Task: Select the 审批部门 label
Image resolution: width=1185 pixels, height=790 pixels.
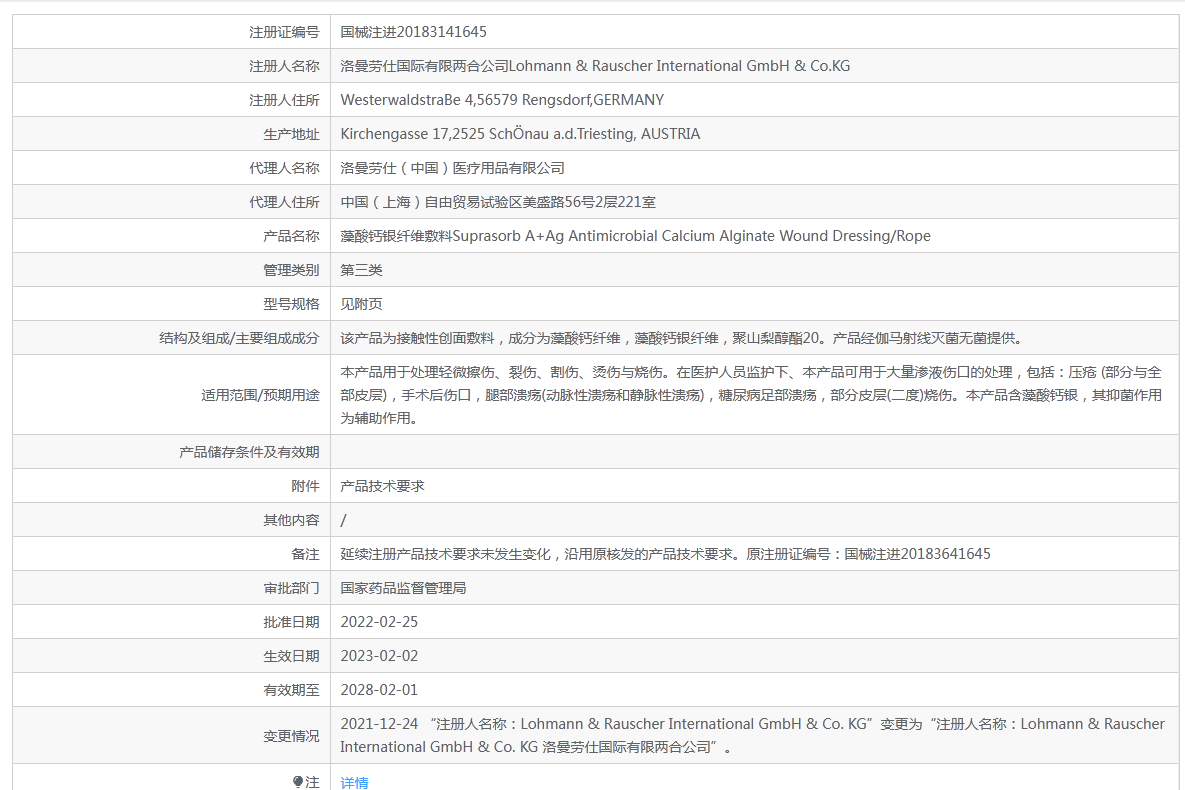Action: (x=291, y=588)
